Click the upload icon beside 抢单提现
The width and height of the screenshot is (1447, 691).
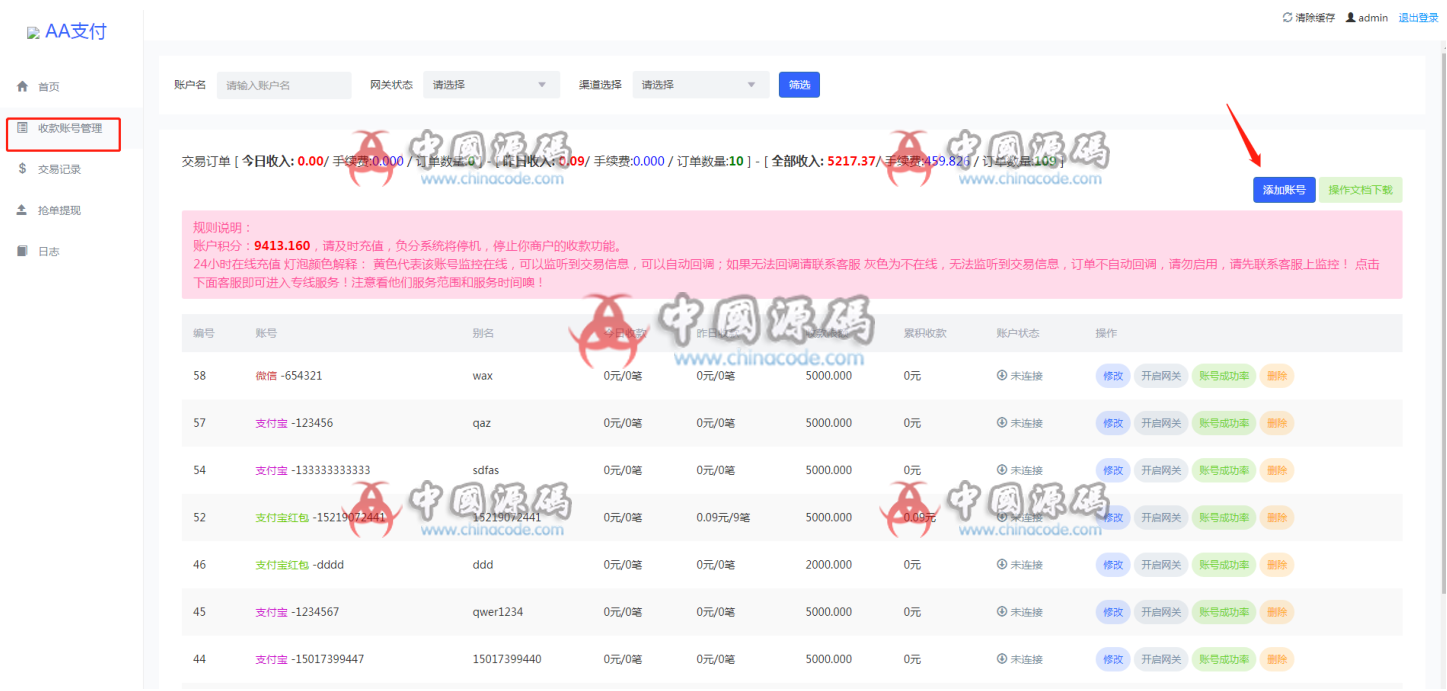[21, 209]
